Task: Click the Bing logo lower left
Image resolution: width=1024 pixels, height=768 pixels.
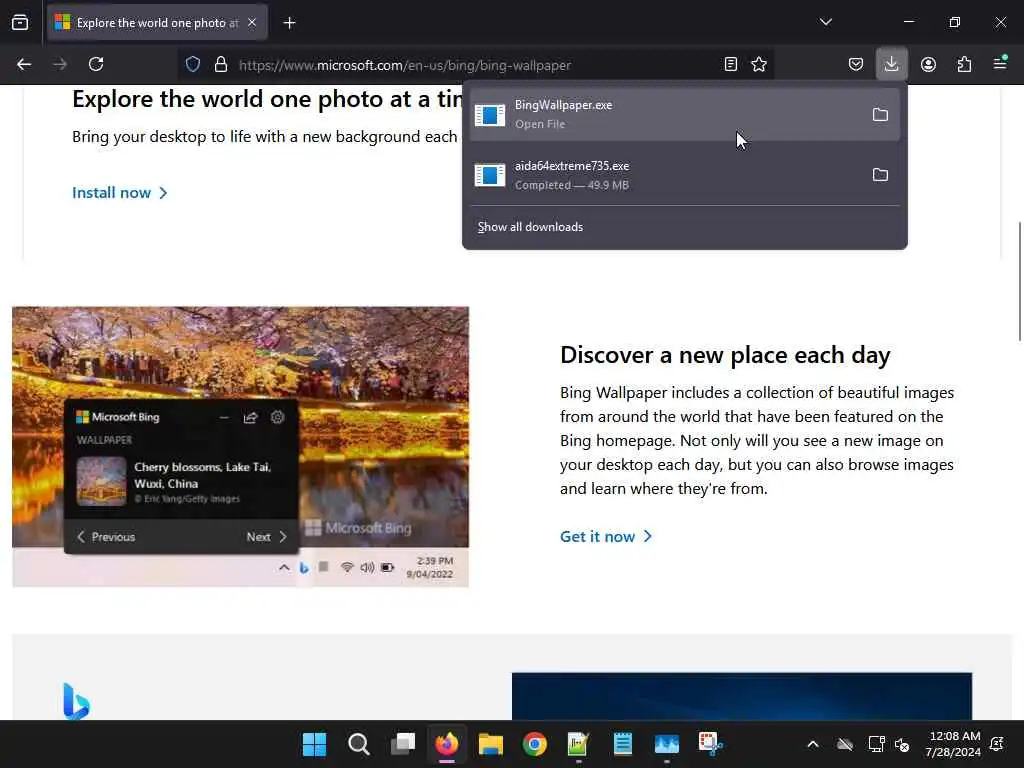Action: [76, 701]
